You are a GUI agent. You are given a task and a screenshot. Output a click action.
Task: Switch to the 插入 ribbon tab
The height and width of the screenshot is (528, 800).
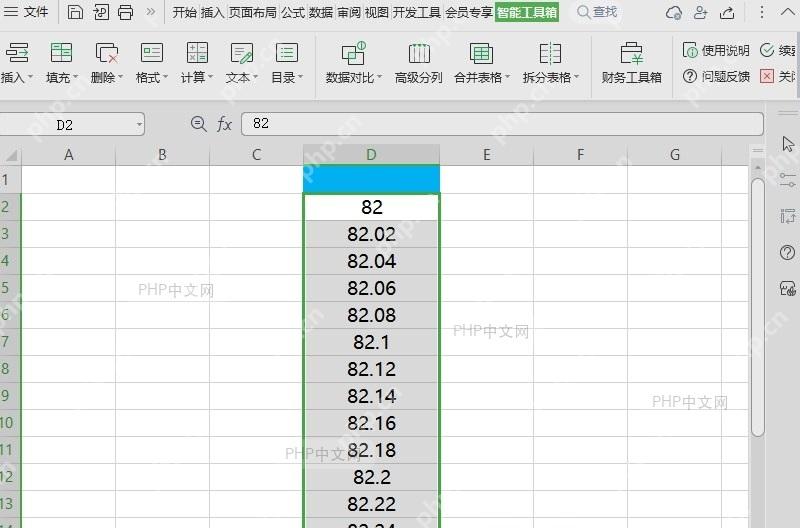212,12
